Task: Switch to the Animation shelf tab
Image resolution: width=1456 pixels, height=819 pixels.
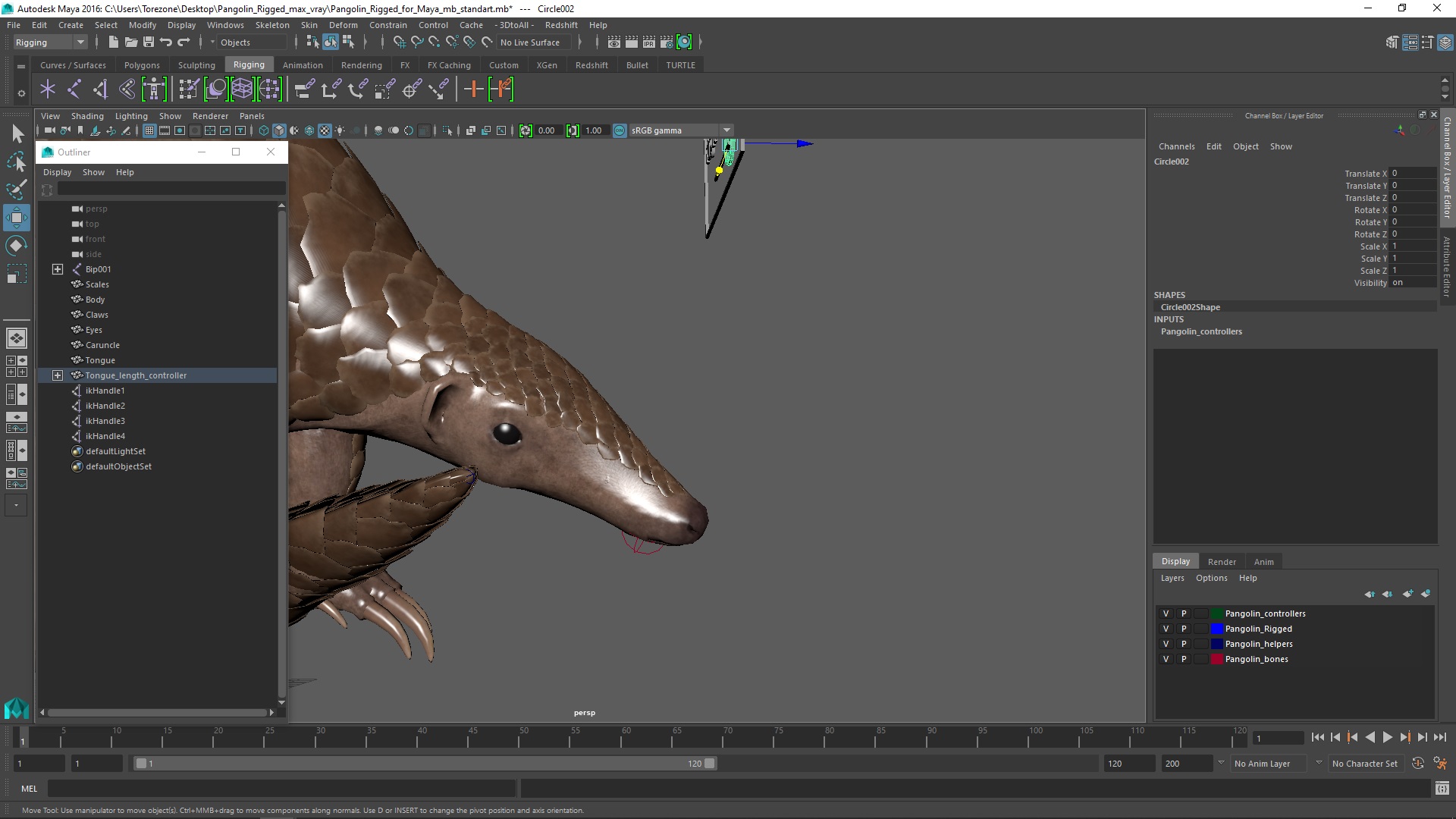Action: pyautogui.click(x=303, y=65)
